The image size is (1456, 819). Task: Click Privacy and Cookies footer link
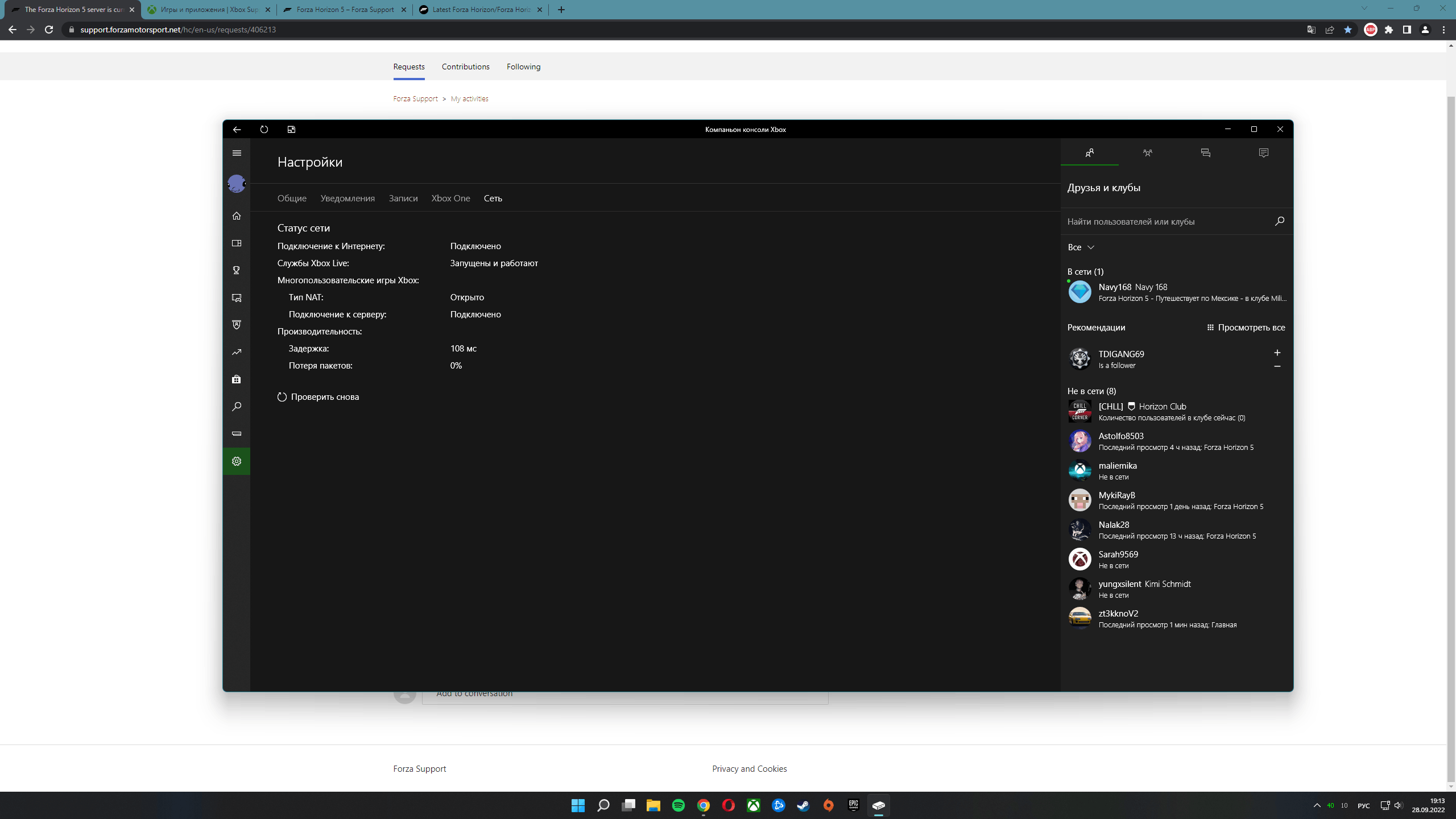(x=749, y=769)
